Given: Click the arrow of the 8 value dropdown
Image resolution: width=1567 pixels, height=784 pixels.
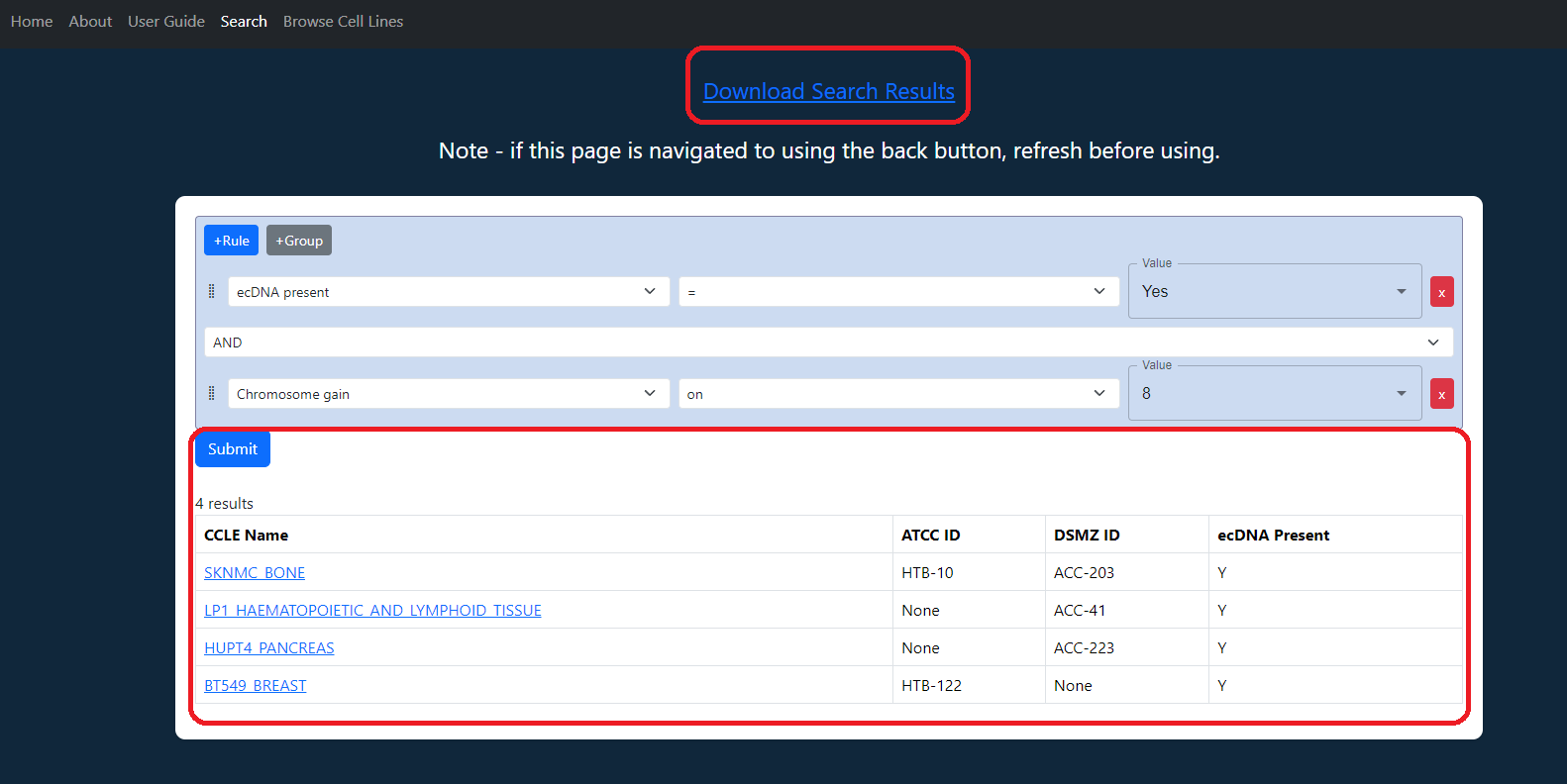Looking at the screenshot, I should 1402,393.
